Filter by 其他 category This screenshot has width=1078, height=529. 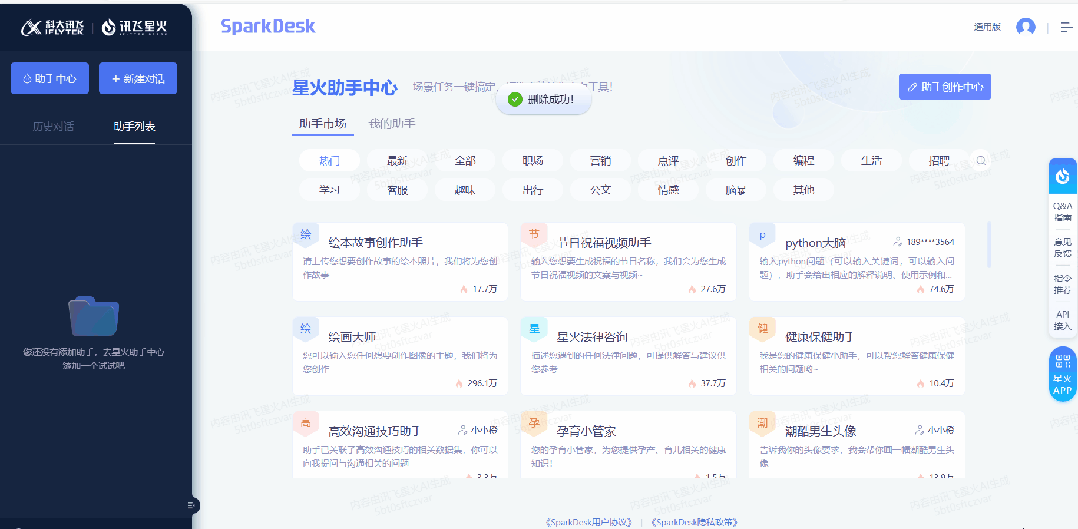[804, 190]
